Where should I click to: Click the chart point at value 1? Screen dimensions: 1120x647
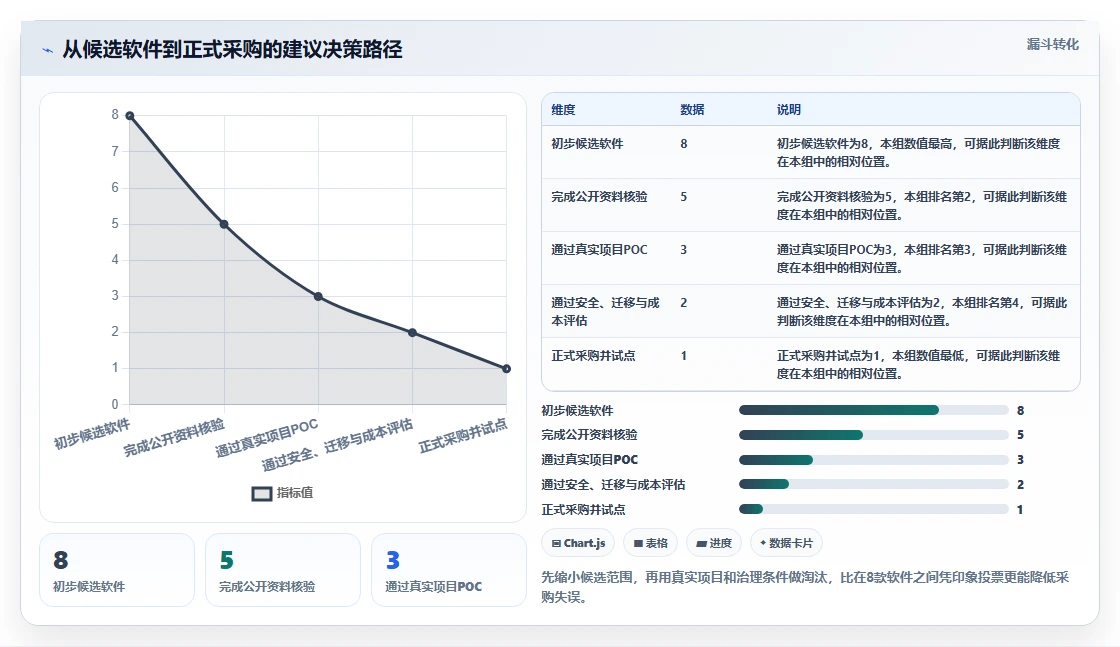pyautogui.click(x=506, y=368)
